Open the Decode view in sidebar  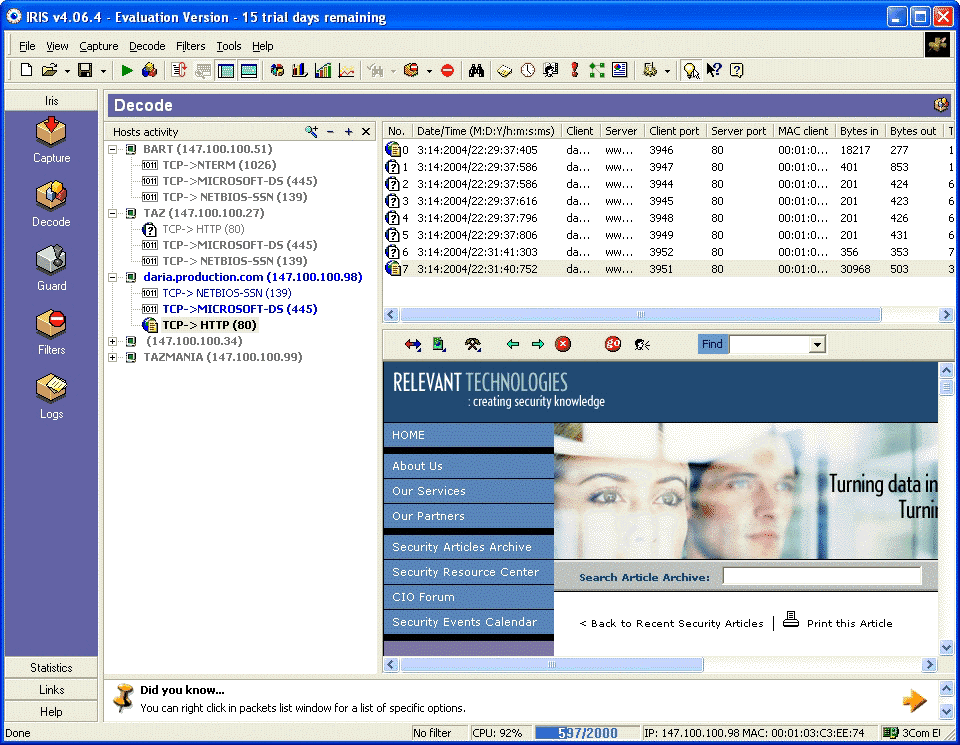51,203
